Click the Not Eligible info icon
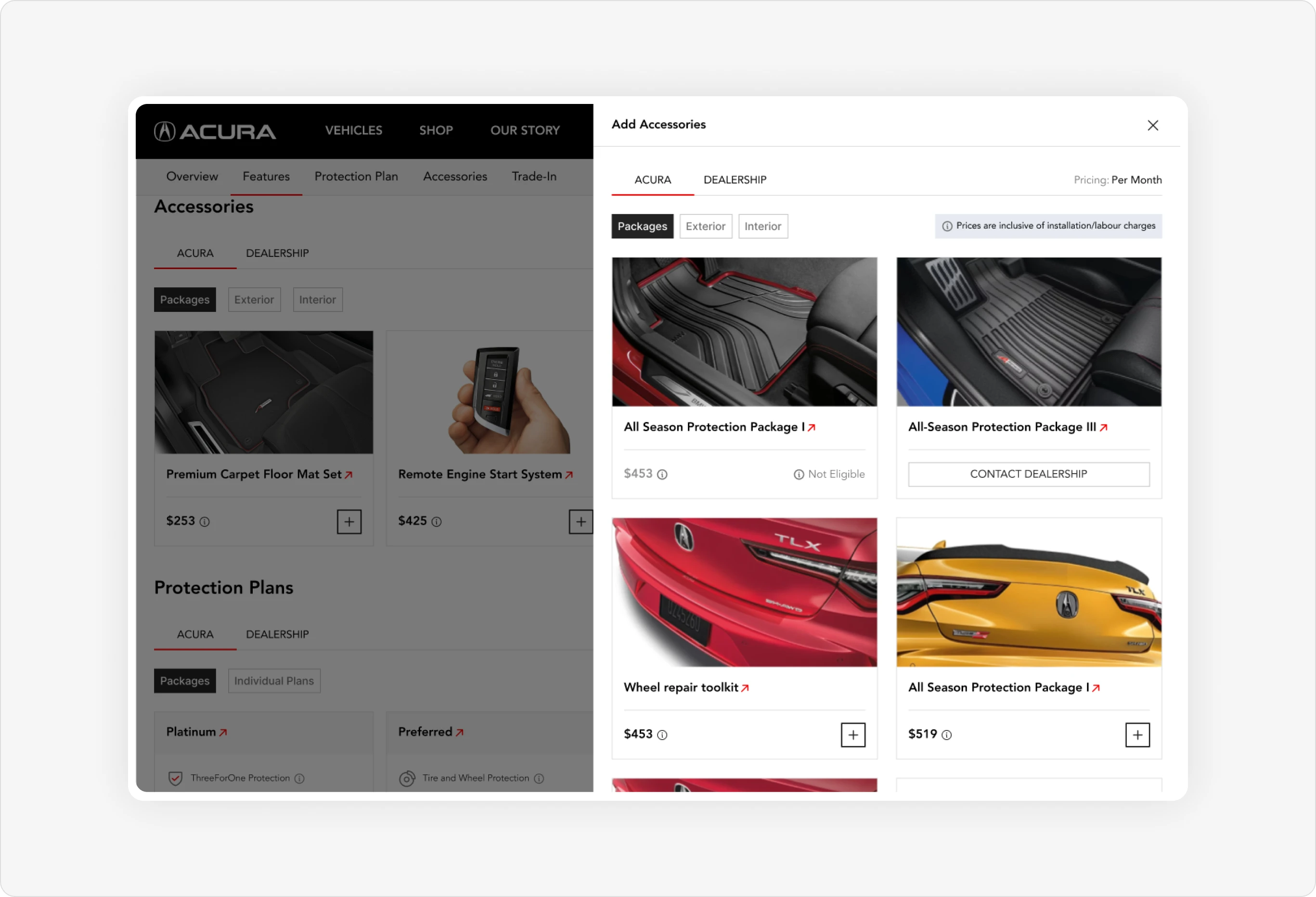1316x897 pixels. tap(799, 474)
